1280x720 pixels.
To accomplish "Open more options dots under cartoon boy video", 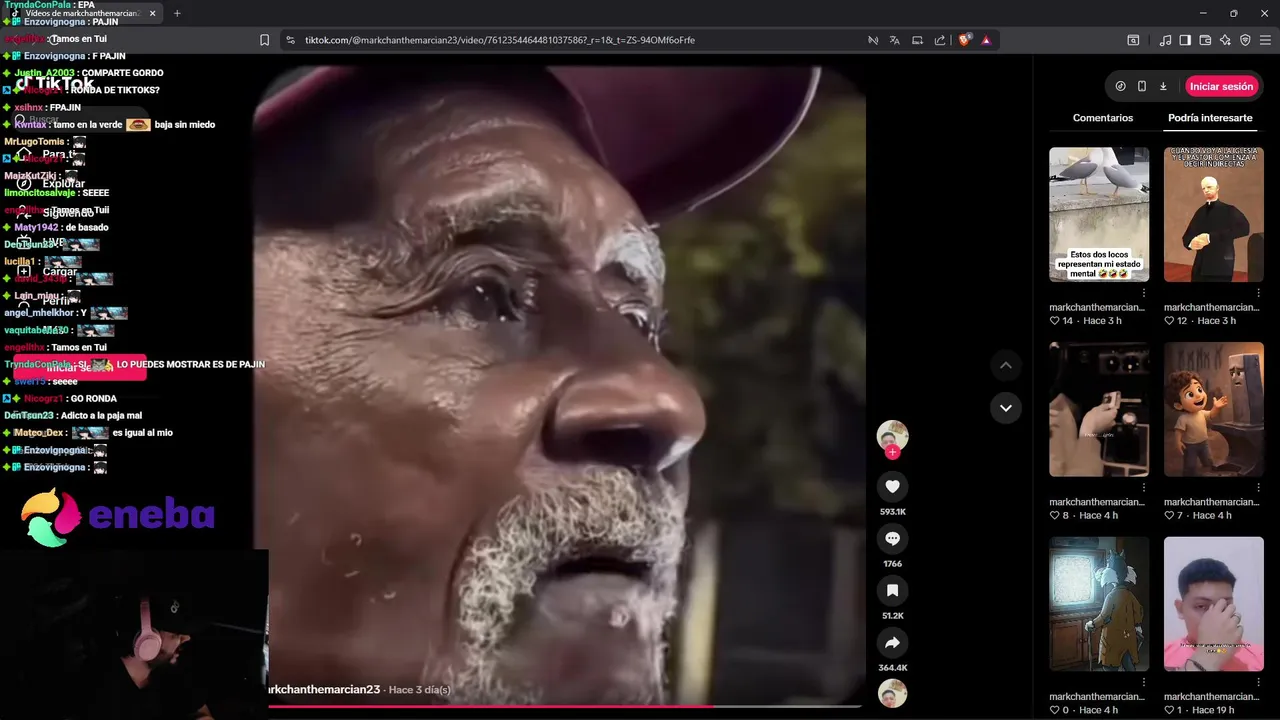I will (1259, 488).
